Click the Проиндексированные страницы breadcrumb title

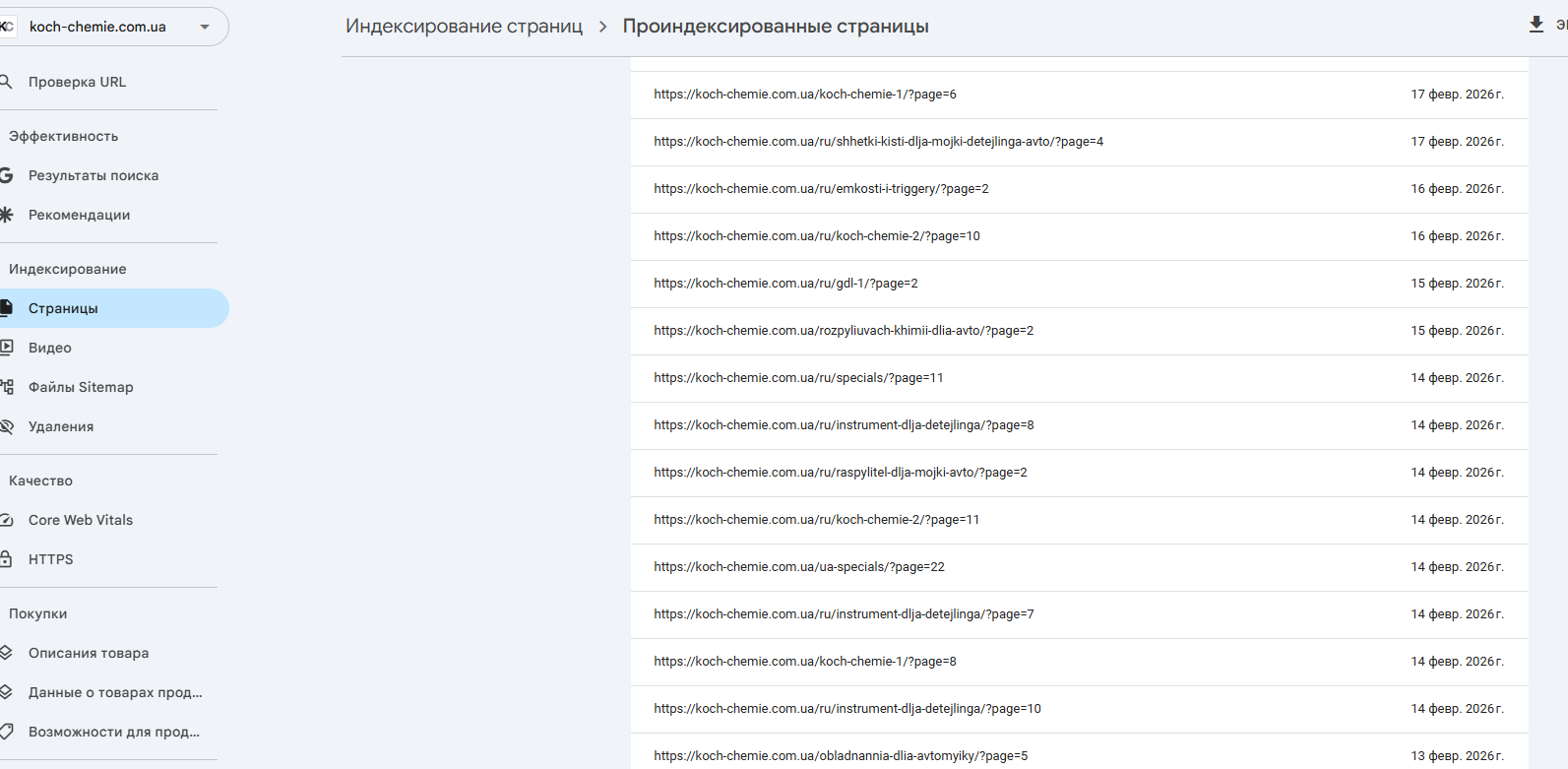(x=776, y=27)
